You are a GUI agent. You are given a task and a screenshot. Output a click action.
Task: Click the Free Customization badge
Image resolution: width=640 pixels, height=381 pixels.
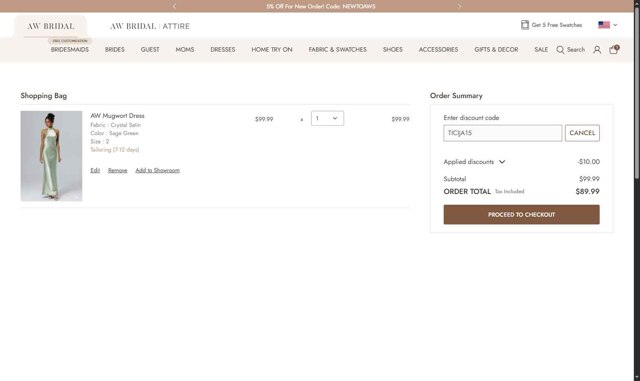[x=70, y=41]
